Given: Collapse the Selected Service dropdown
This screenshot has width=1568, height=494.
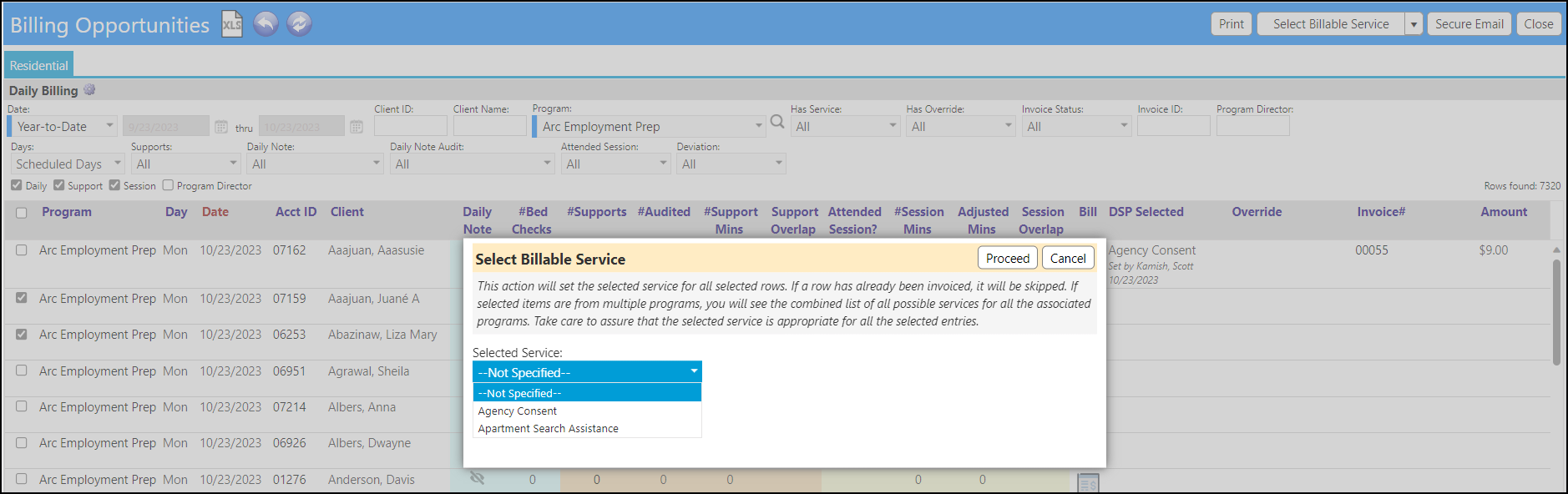Looking at the screenshot, I should point(587,372).
